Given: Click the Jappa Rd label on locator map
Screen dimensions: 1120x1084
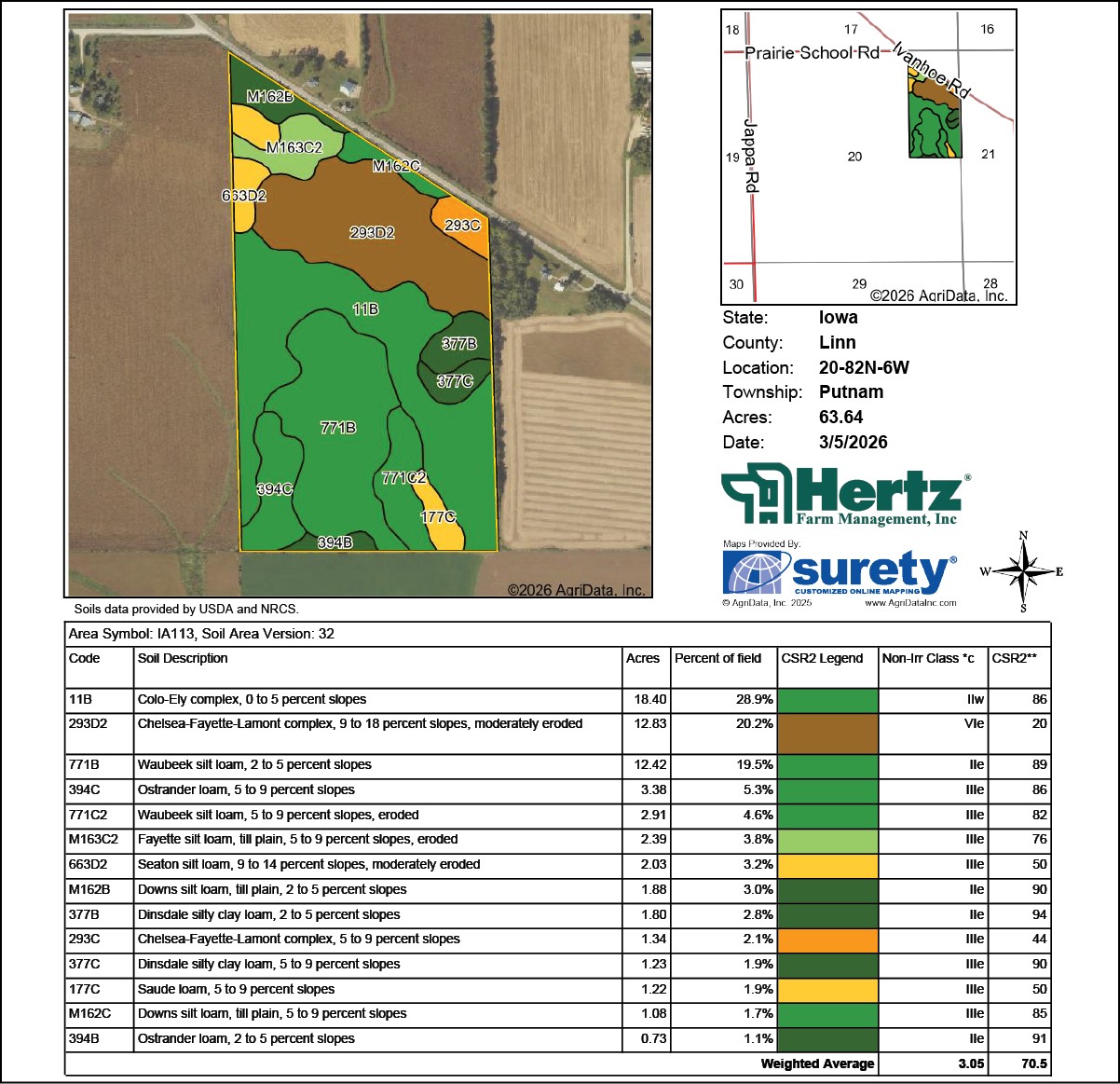Looking at the screenshot, I should click(x=751, y=156).
